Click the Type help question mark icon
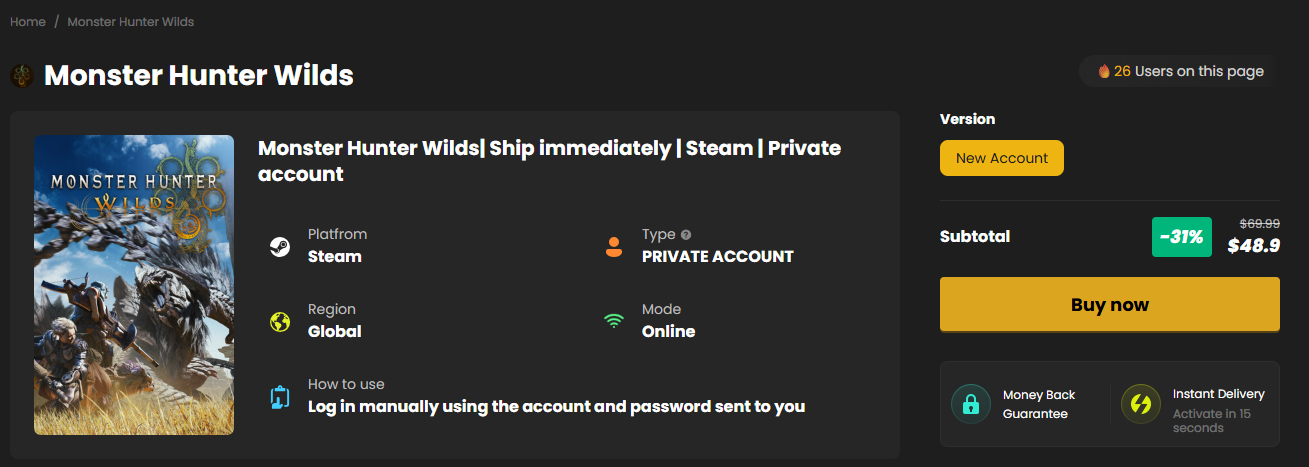 [686, 235]
